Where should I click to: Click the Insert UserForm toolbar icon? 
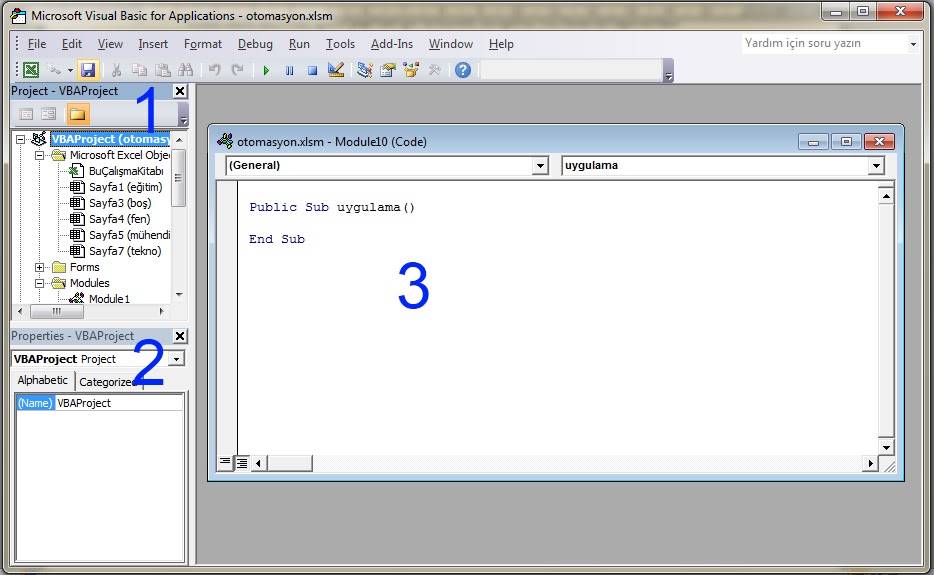click(x=55, y=70)
